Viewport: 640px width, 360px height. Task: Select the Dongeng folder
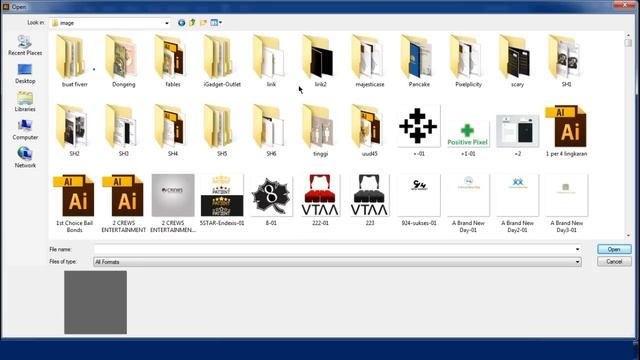[124, 61]
